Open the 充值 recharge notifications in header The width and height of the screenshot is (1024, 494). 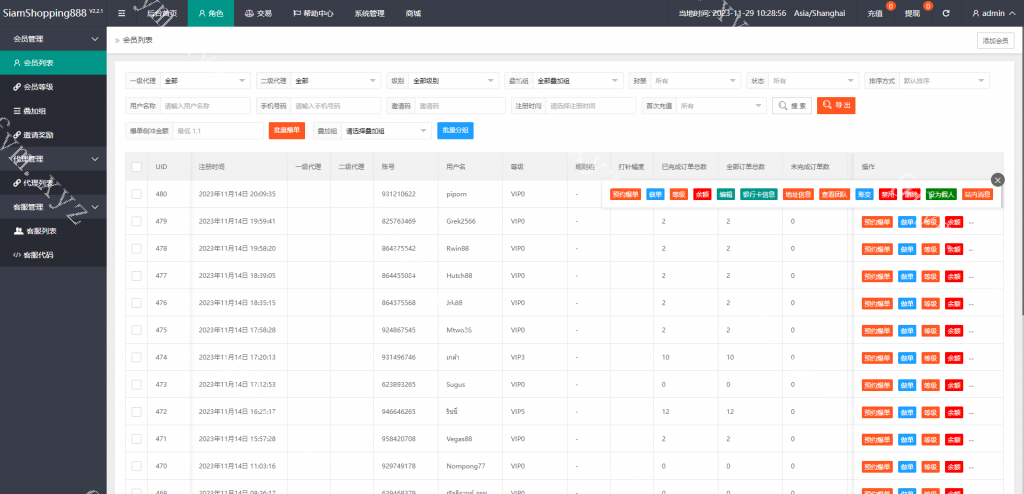[x=875, y=13]
